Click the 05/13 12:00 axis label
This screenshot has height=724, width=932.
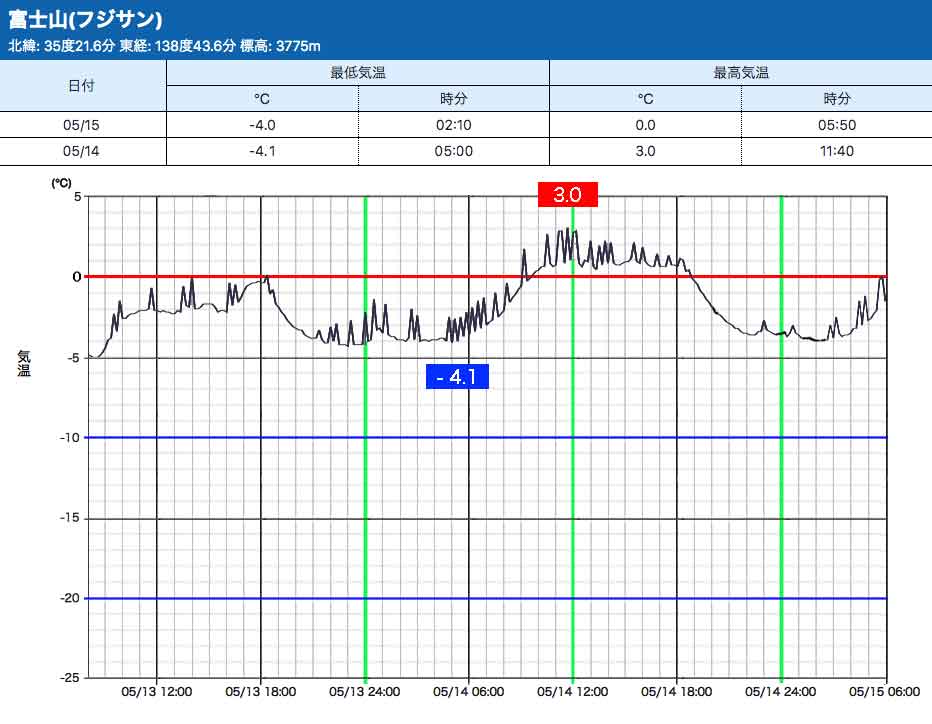(157, 691)
